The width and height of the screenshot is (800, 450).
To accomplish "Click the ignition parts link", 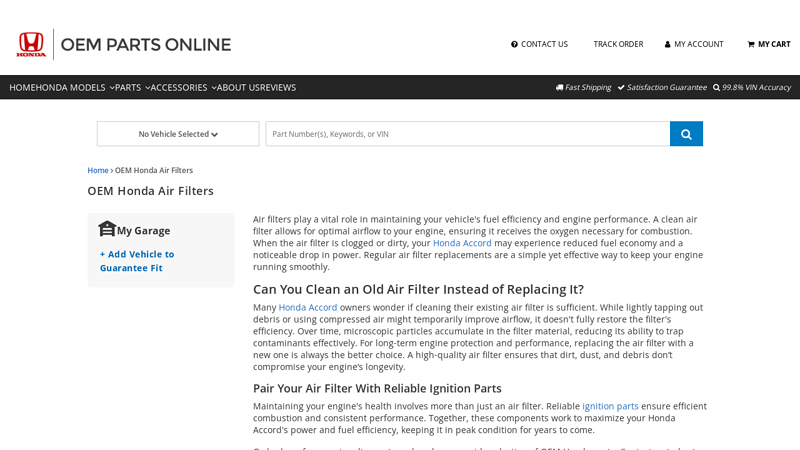I will click(610, 406).
